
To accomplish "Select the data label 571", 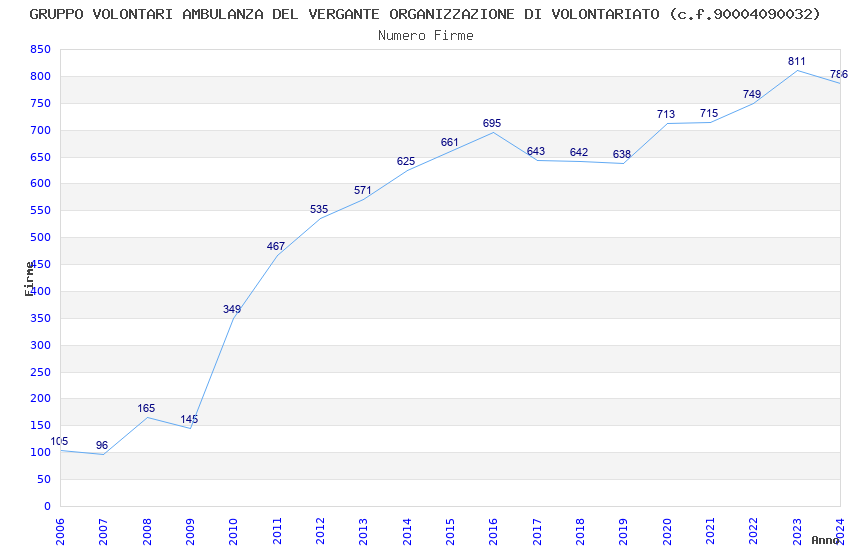I will (x=363, y=191).
